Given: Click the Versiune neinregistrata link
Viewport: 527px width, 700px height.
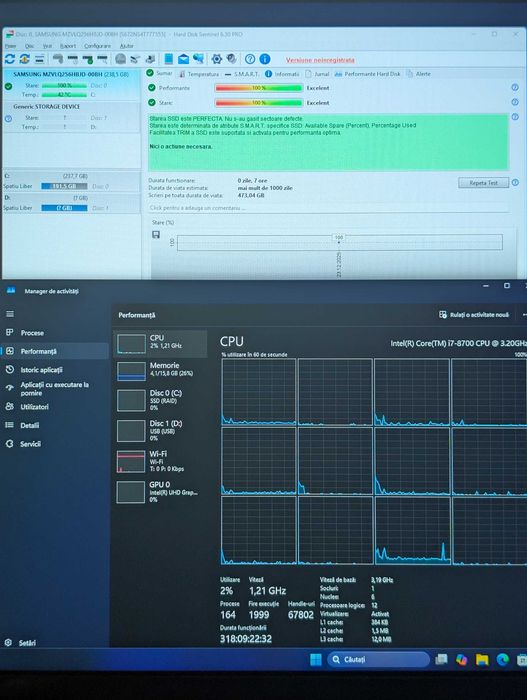Looking at the screenshot, I should (x=320, y=60).
